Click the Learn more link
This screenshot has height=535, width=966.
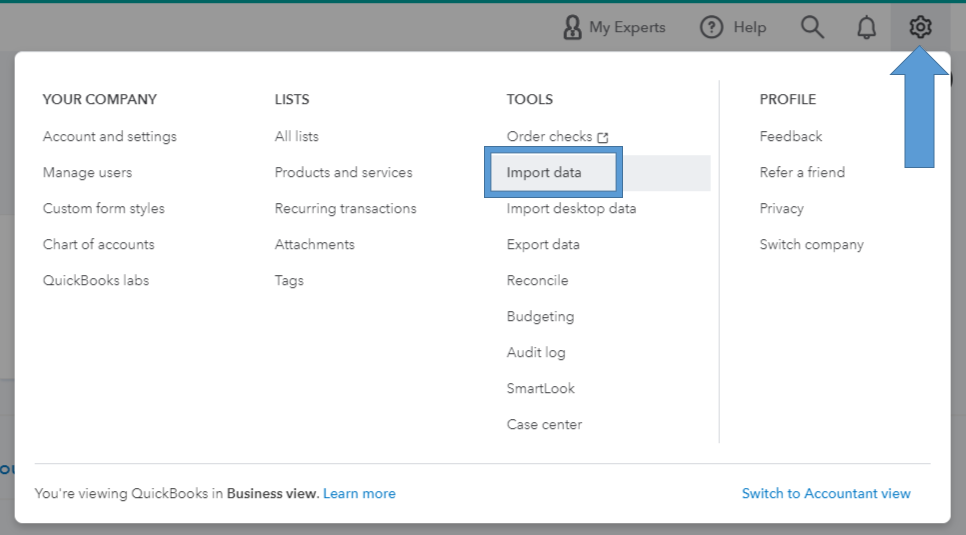[x=359, y=493]
